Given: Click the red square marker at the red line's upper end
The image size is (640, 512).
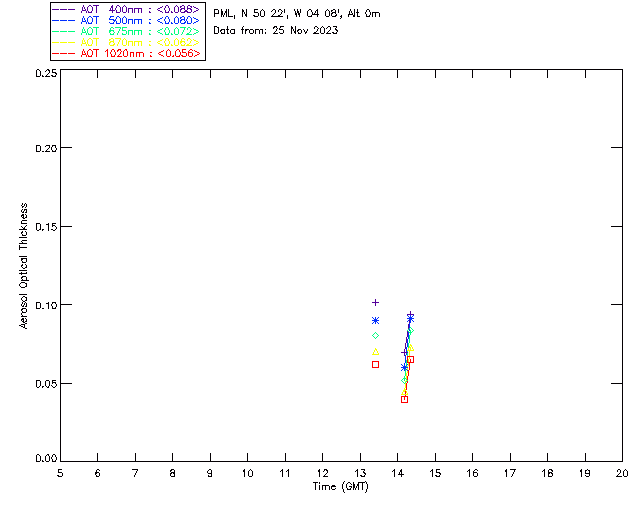Looking at the screenshot, I should click(x=411, y=359).
